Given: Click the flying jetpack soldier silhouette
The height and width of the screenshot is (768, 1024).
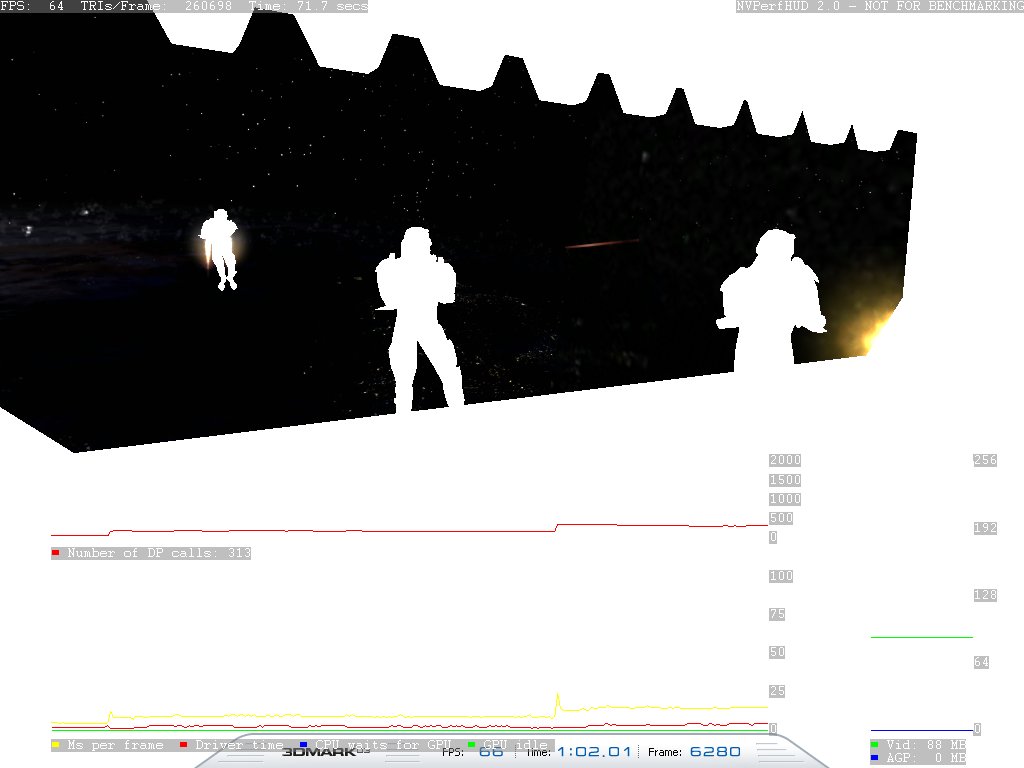Looking at the screenshot, I should coord(219,249).
